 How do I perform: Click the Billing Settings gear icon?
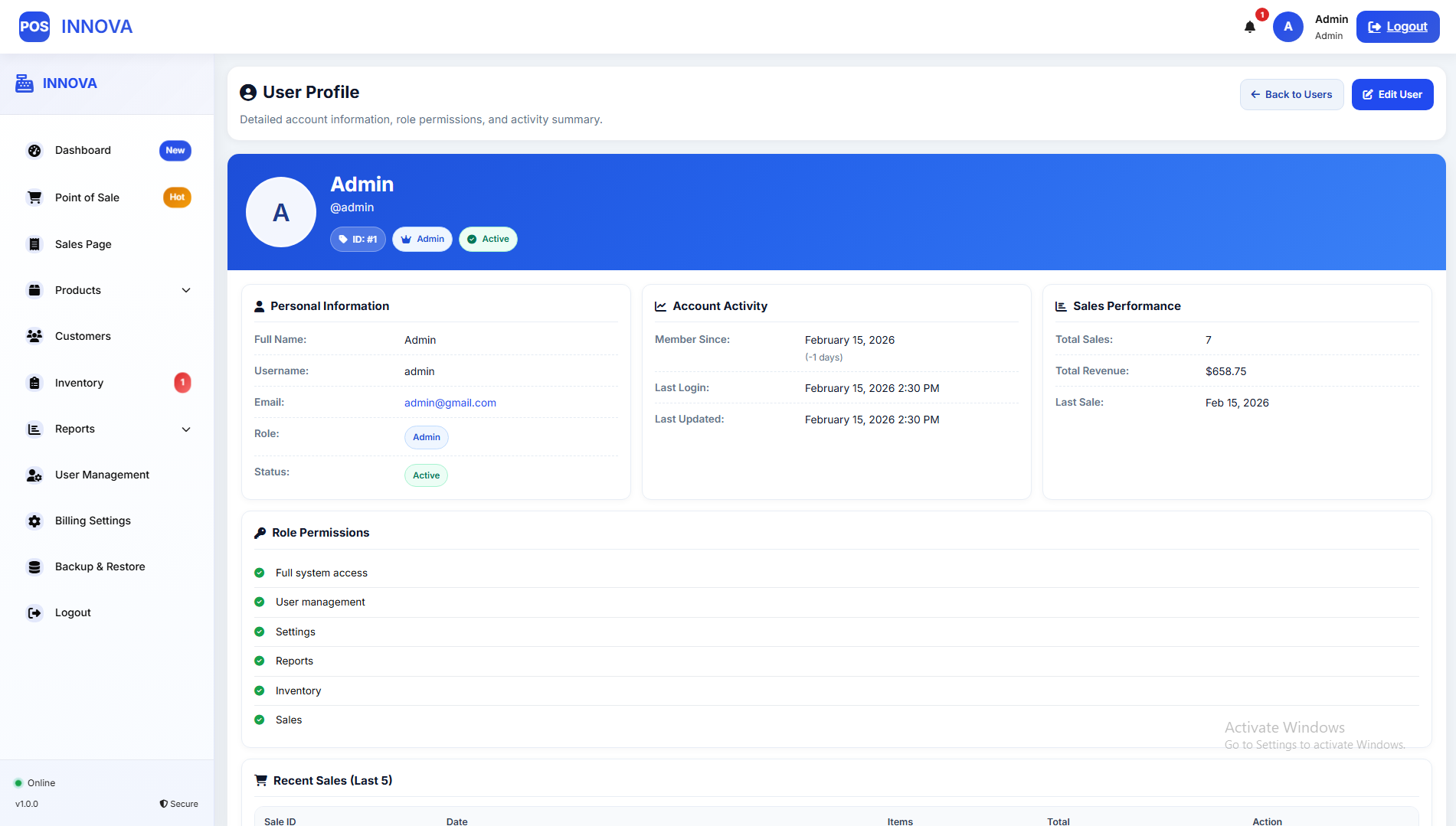[34, 521]
